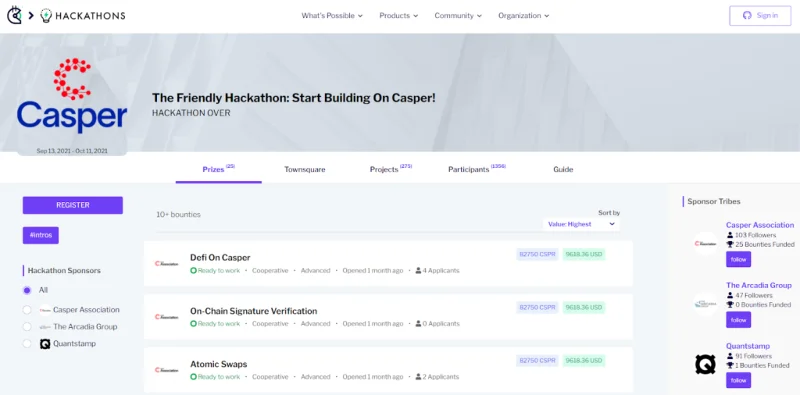Switch to the Prizes tab
The width and height of the screenshot is (800, 395).
[218, 169]
